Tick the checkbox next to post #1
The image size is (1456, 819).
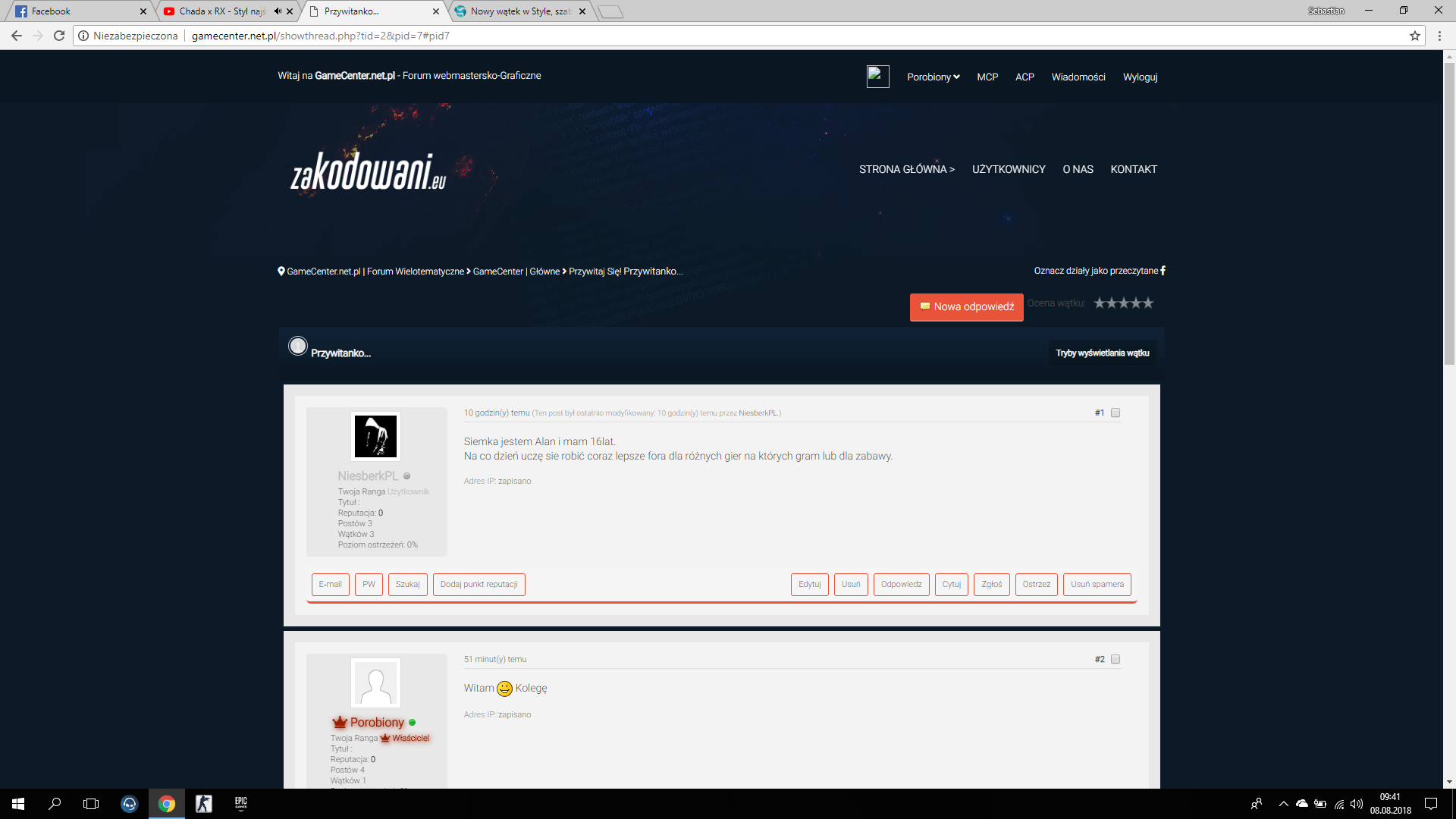[x=1116, y=413]
